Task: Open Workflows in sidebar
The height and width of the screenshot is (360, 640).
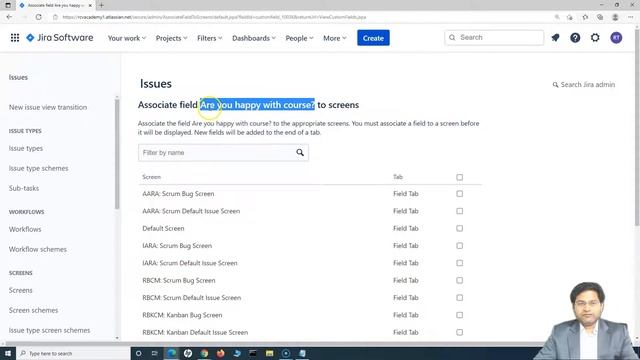Action: [25, 229]
